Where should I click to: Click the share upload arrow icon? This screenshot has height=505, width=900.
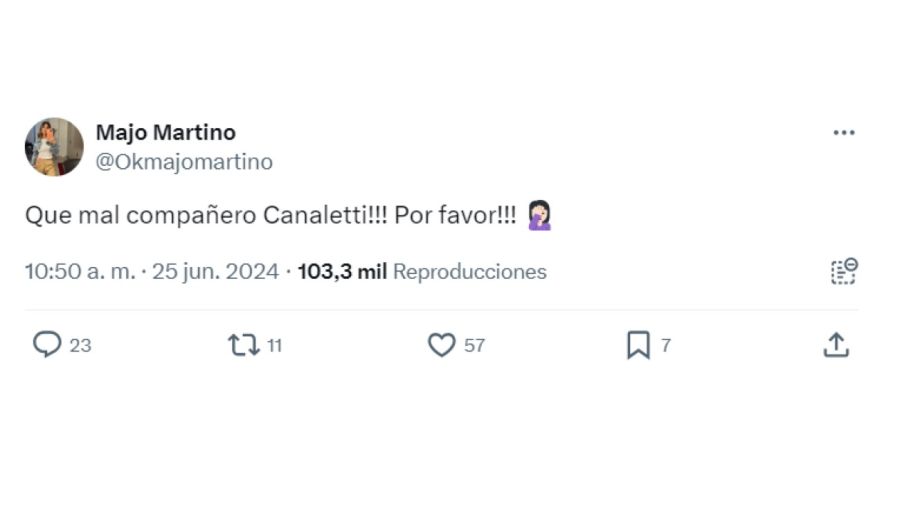point(836,345)
